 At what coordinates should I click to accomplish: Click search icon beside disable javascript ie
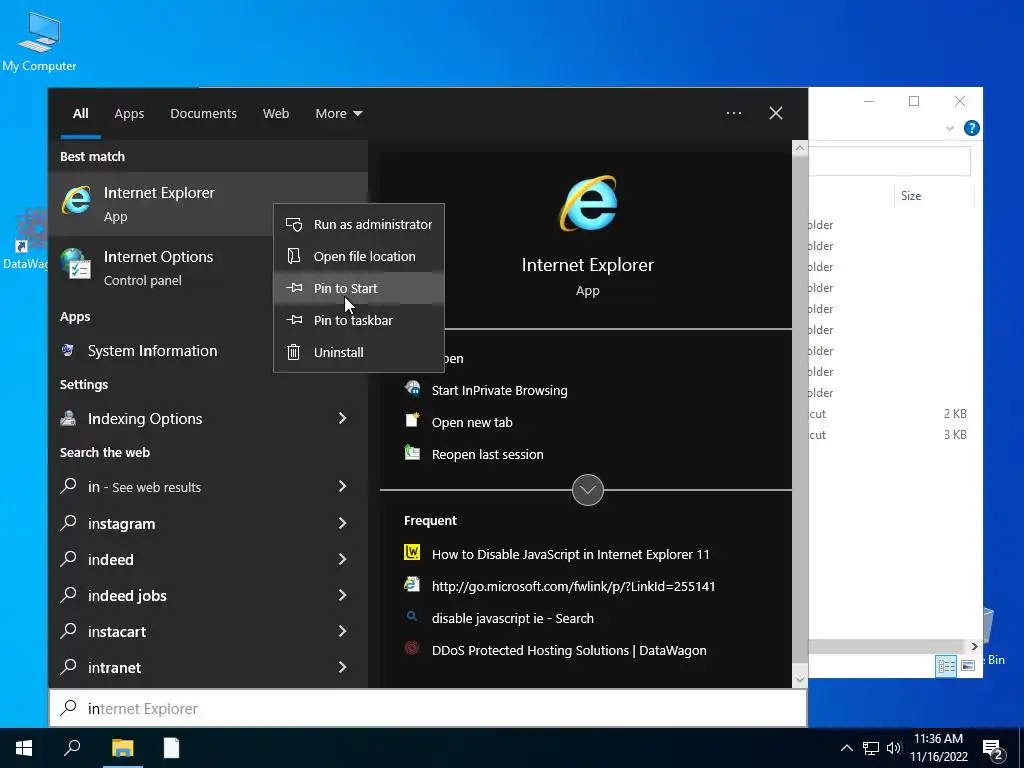coord(412,616)
